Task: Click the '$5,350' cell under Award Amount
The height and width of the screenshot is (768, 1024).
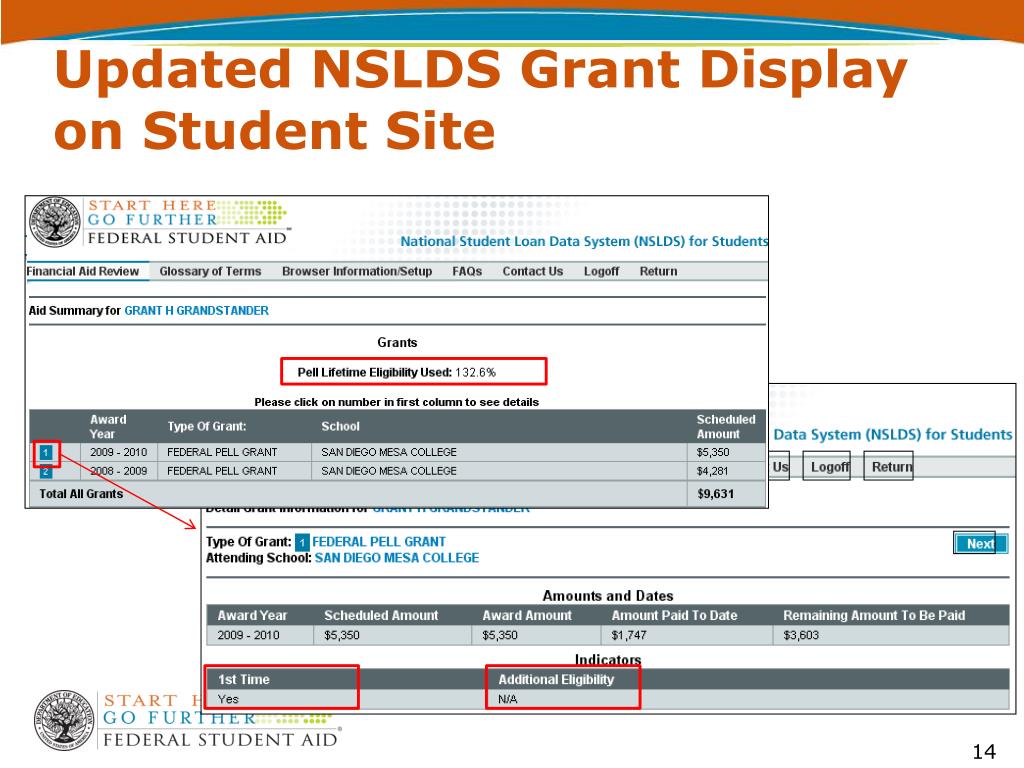Action: coord(500,635)
